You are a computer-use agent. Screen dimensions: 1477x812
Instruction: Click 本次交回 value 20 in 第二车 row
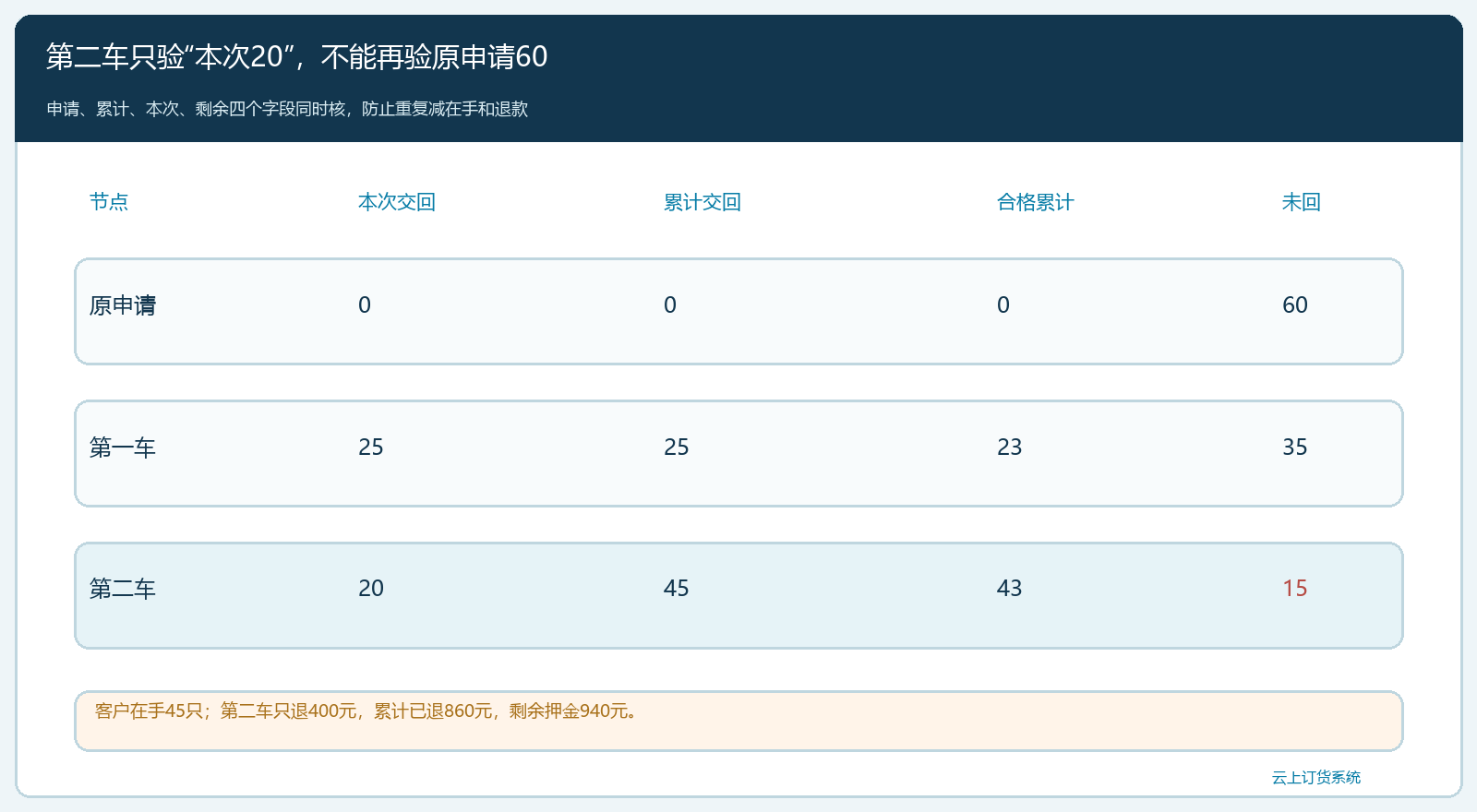pyautogui.click(x=371, y=589)
